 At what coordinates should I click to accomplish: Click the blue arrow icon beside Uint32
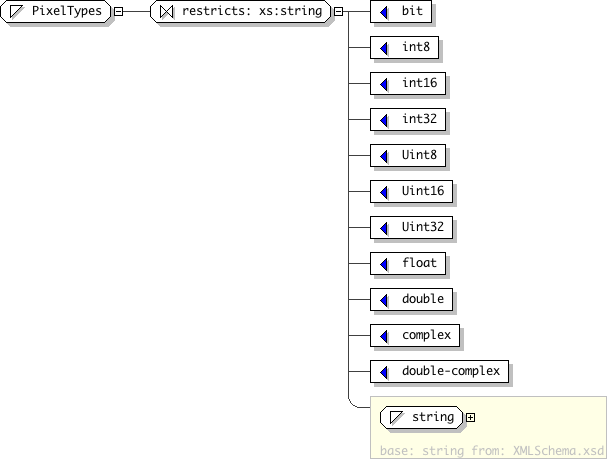tap(384, 228)
